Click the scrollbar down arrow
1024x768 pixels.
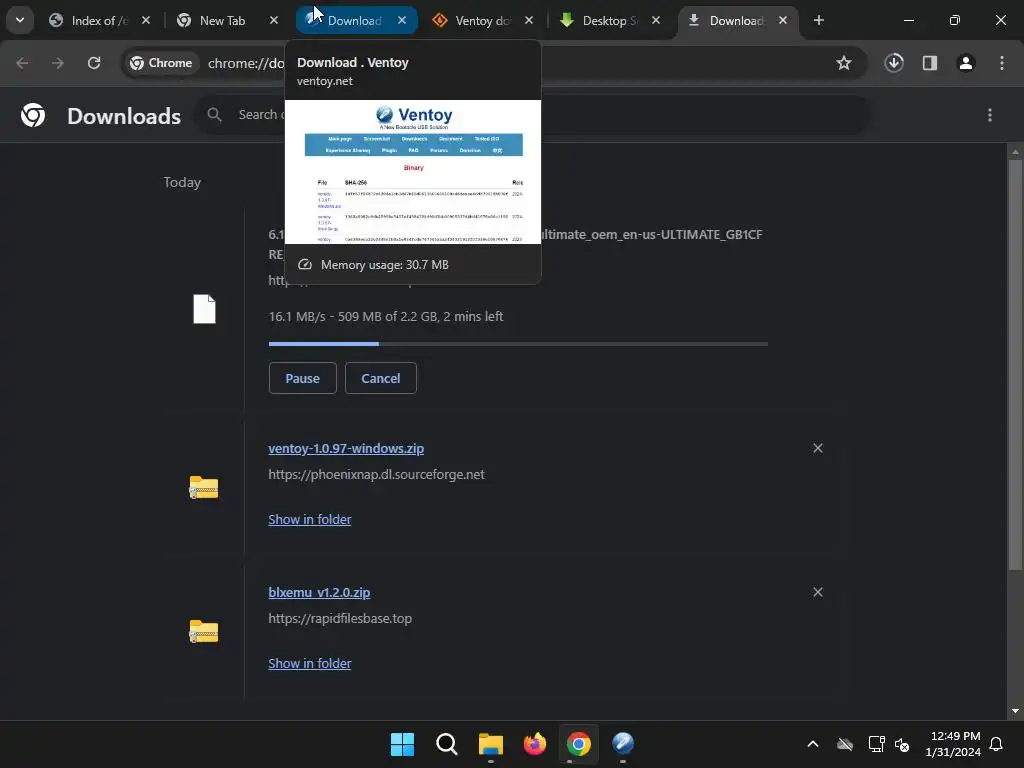pyautogui.click(x=1015, y=711)
